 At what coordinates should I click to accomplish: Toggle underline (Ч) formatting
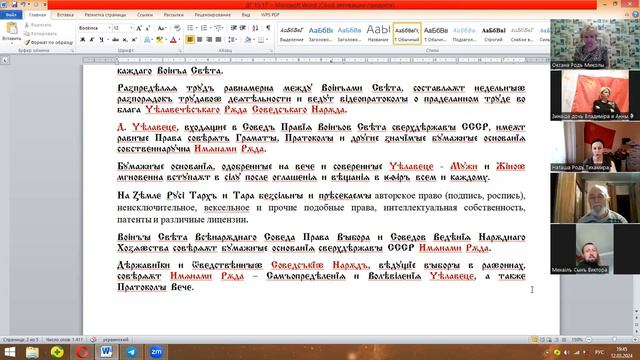tap(101, 40)
